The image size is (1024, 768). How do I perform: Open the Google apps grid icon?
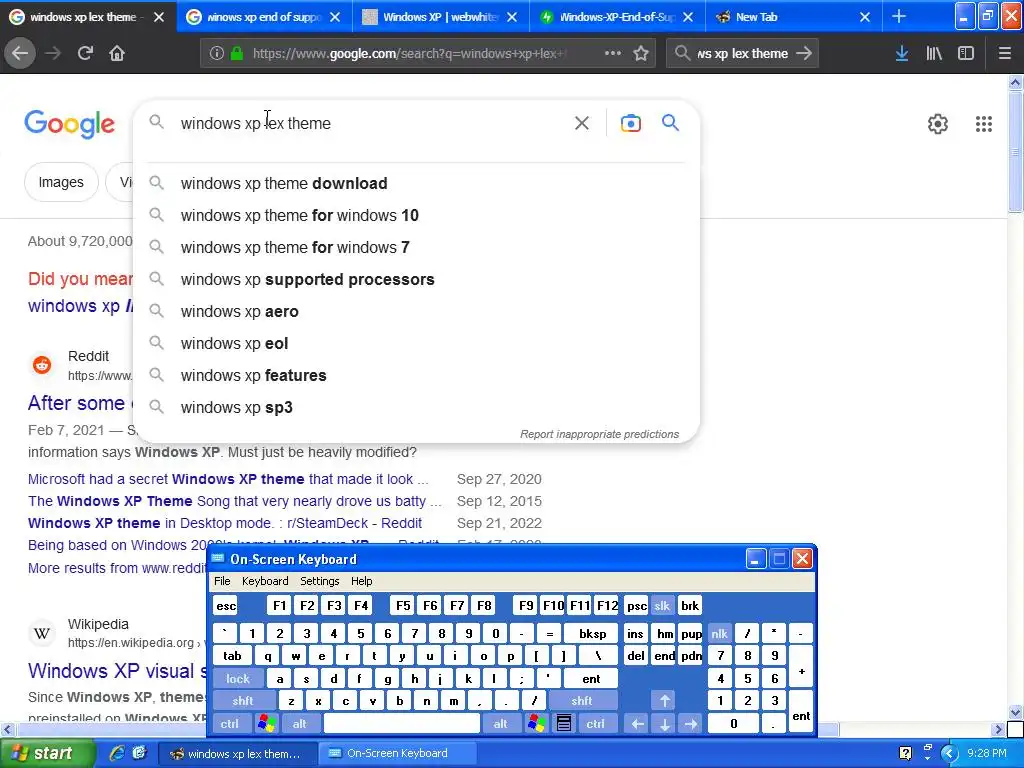point(984,123)
